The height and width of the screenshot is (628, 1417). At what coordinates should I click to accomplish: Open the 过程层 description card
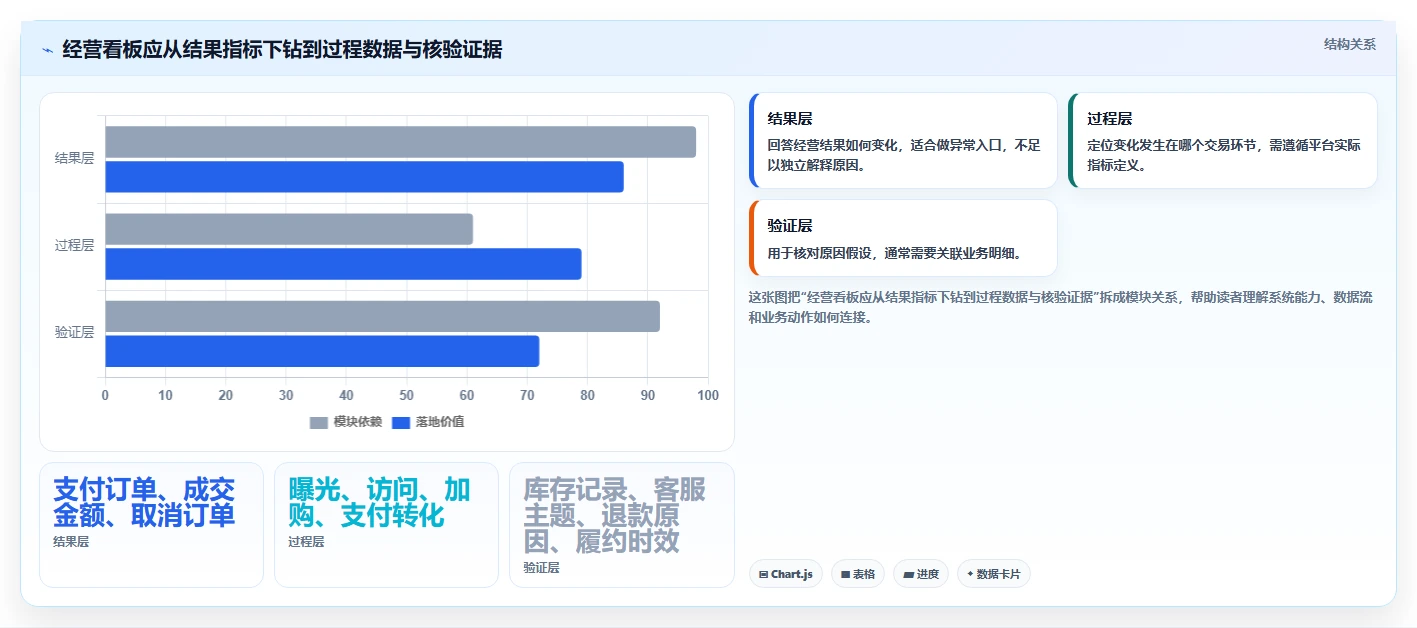[1223, 141]
